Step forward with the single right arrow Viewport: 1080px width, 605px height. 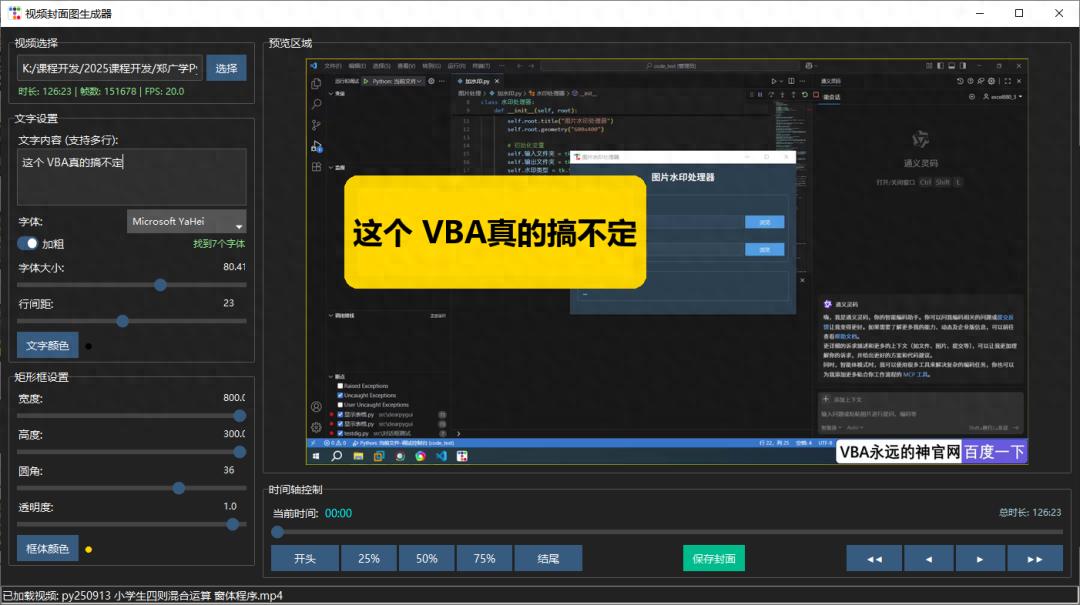click(x=980, y=558)
